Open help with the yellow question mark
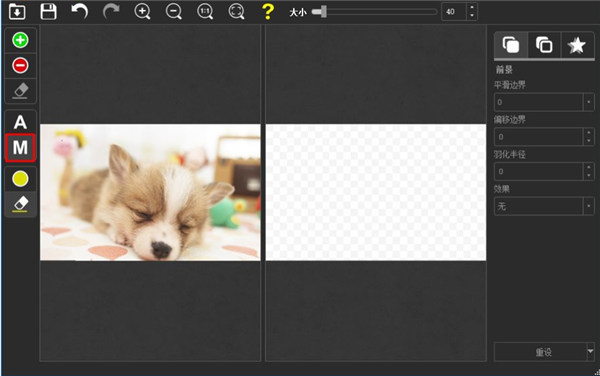Image resolution: width=600 pixels, height=376 pixels. (268, 11)
